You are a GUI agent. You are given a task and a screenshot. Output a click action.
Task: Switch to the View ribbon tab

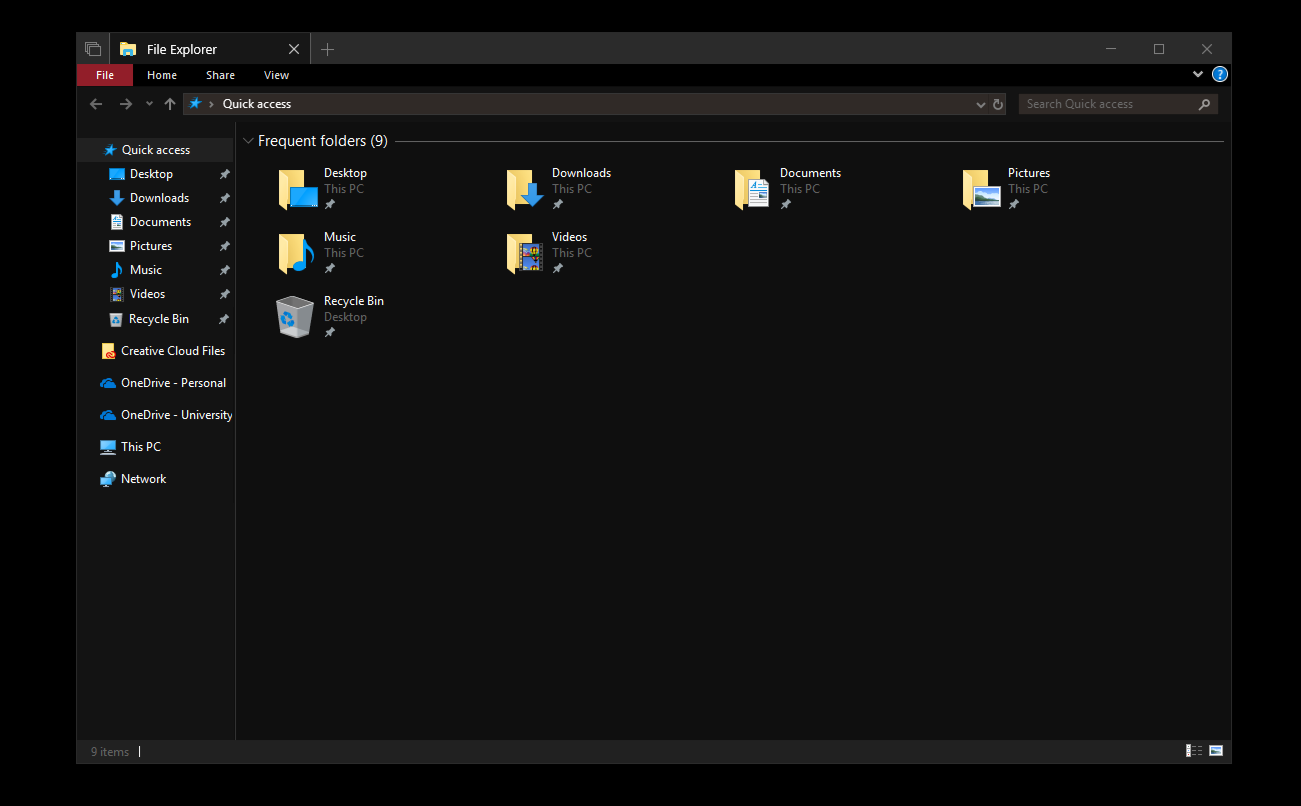point(276,74)
